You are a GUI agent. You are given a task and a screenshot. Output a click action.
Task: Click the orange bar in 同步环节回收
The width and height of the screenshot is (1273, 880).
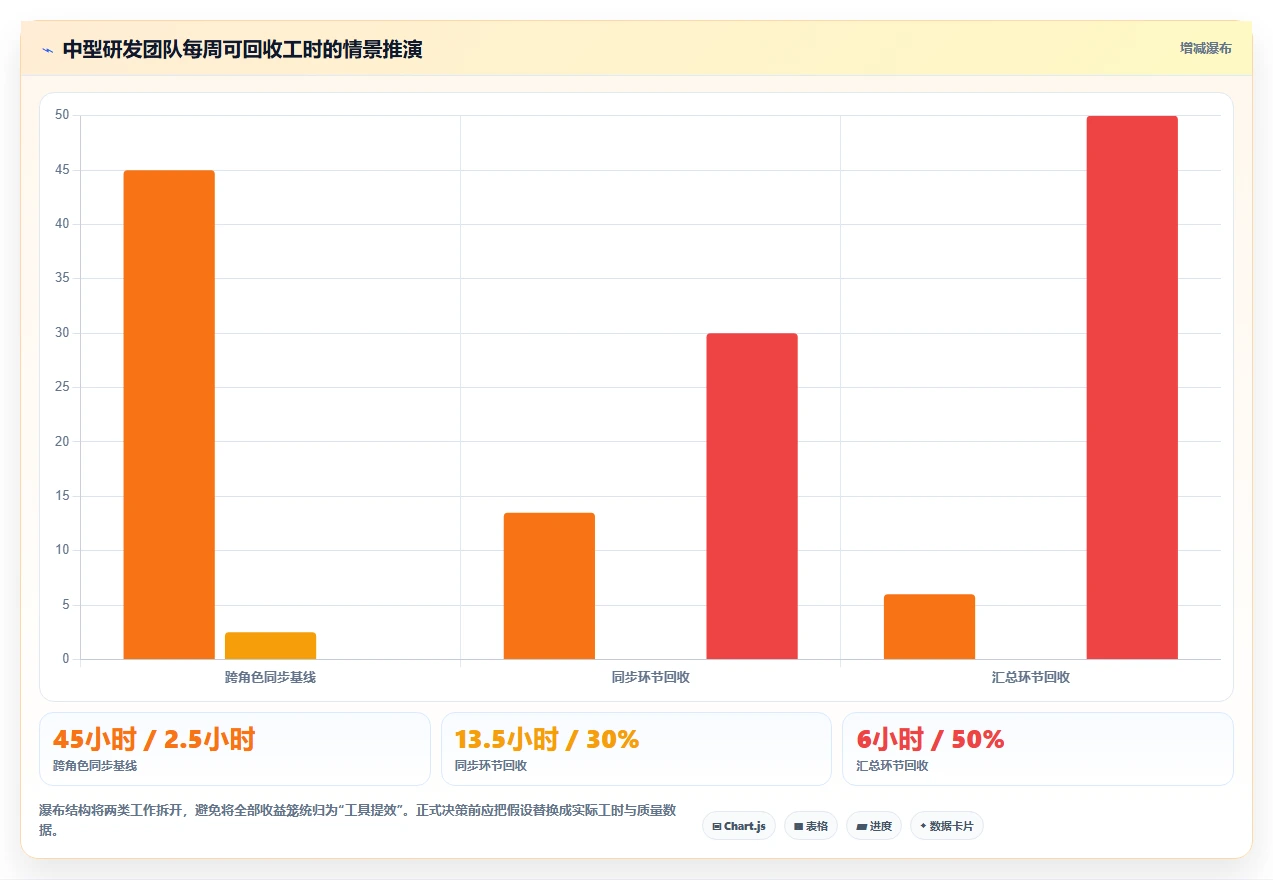coord(549,586)
